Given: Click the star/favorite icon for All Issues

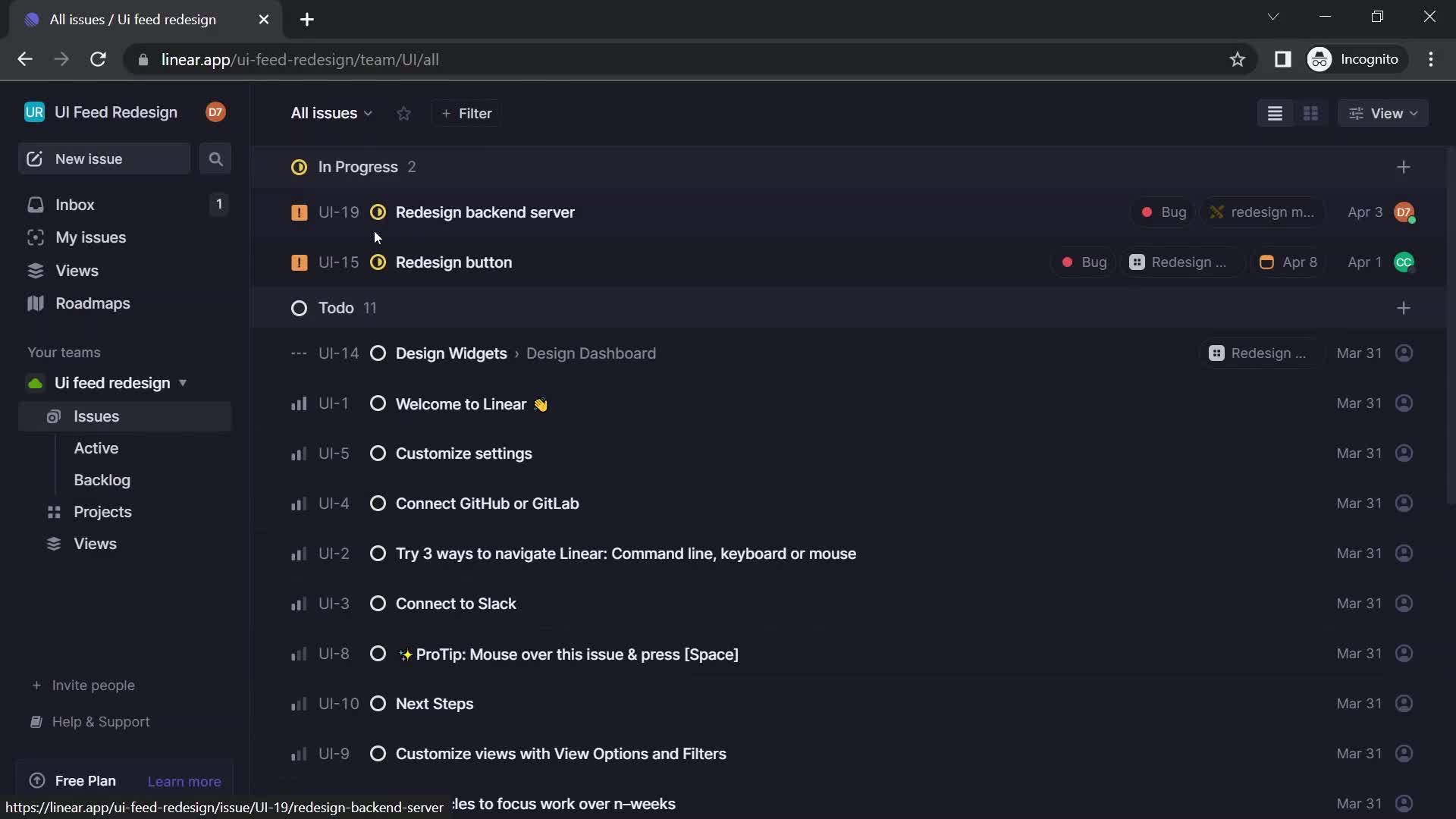Looking at the screenshot, I should point(404,113).
